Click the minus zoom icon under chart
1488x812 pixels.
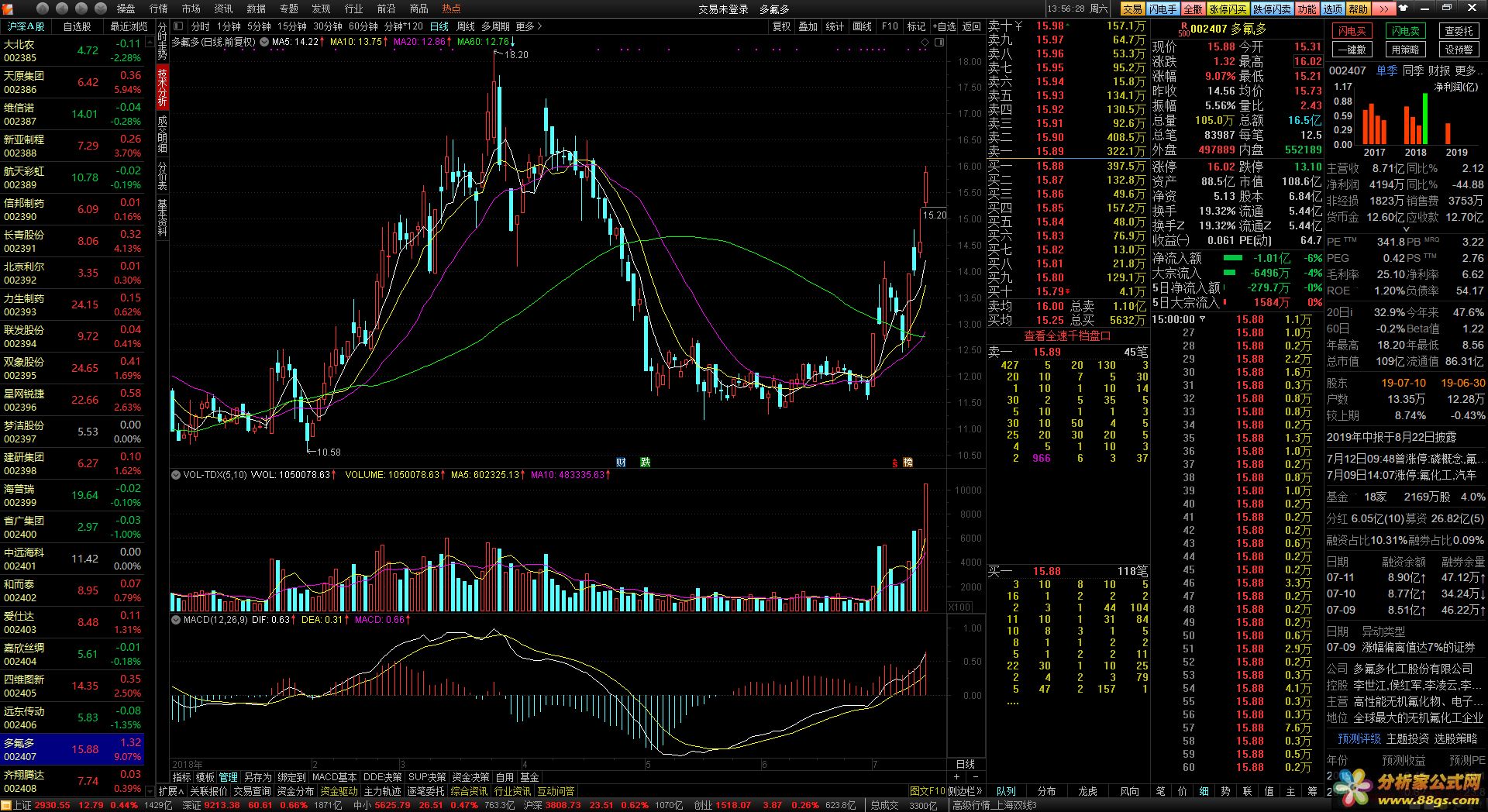[975, 777]
